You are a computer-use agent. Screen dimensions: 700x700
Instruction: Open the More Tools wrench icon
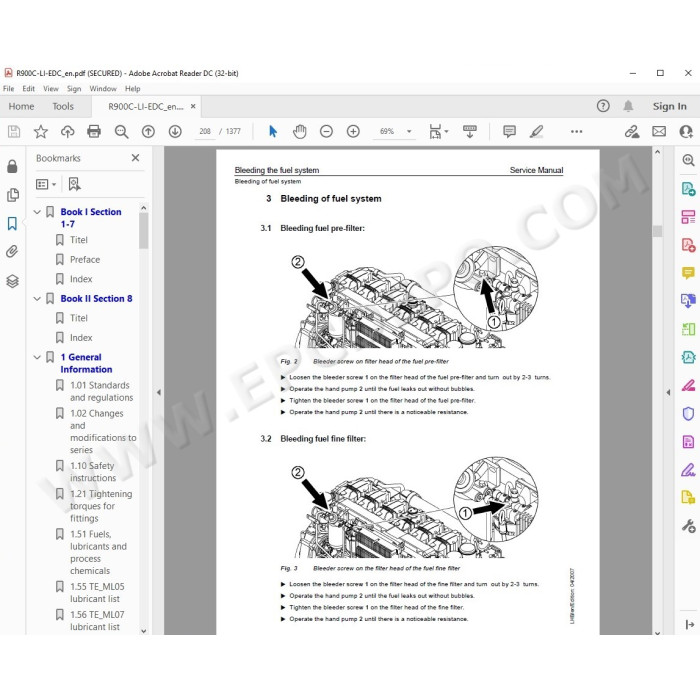(x=688, y=526)
